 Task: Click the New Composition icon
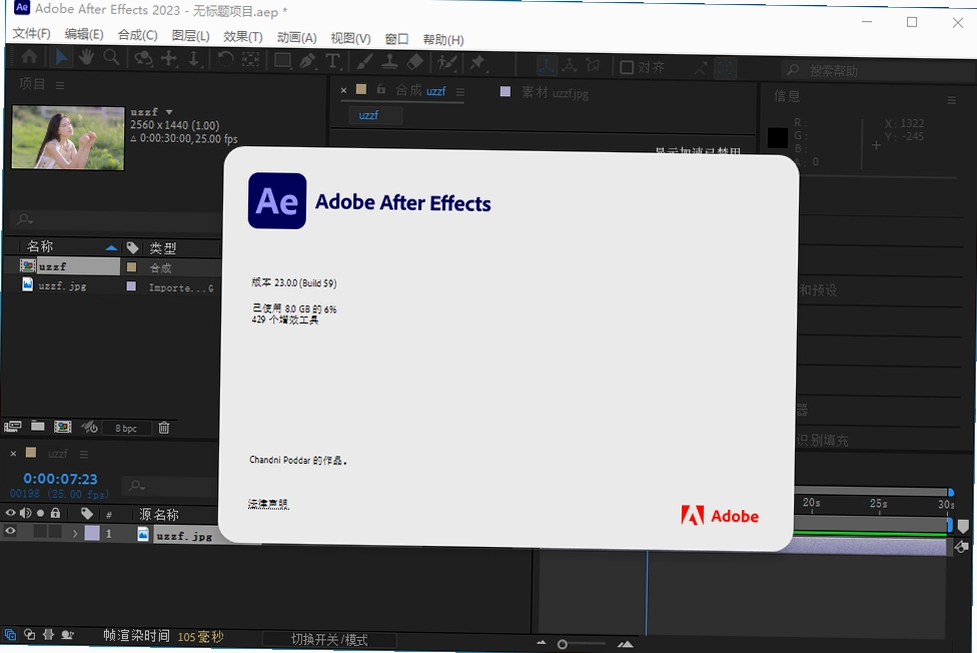tap(62, 427)
